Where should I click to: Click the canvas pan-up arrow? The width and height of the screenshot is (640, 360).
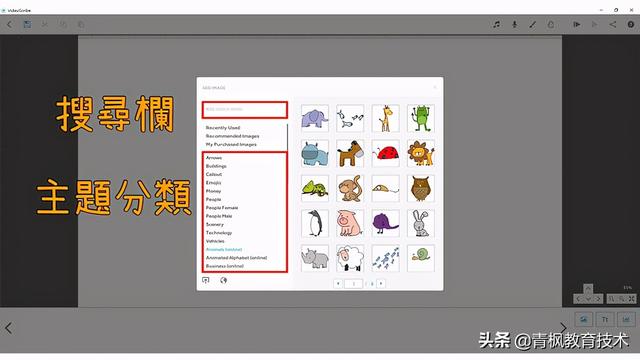[588, 289]
